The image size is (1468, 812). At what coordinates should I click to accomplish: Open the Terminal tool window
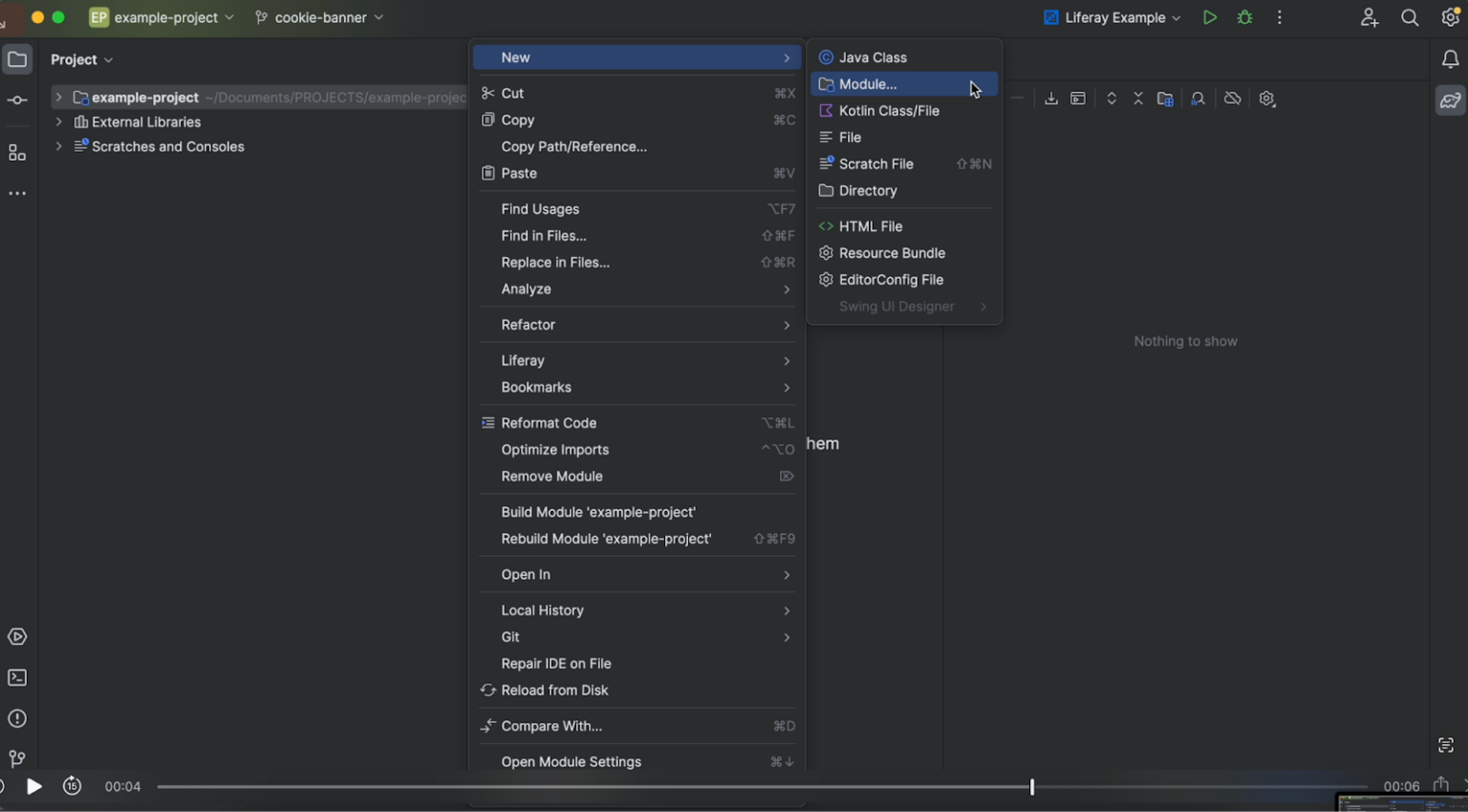pos(16,677)
